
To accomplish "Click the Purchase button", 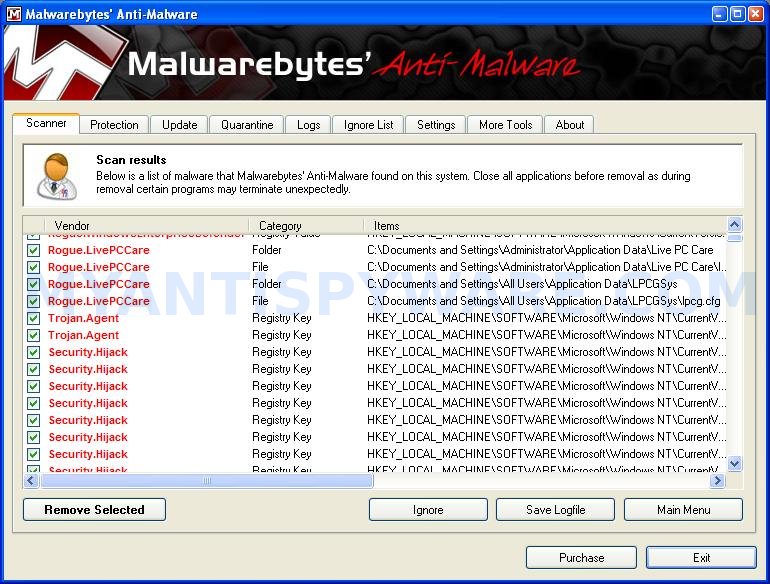I will point(581,557).
